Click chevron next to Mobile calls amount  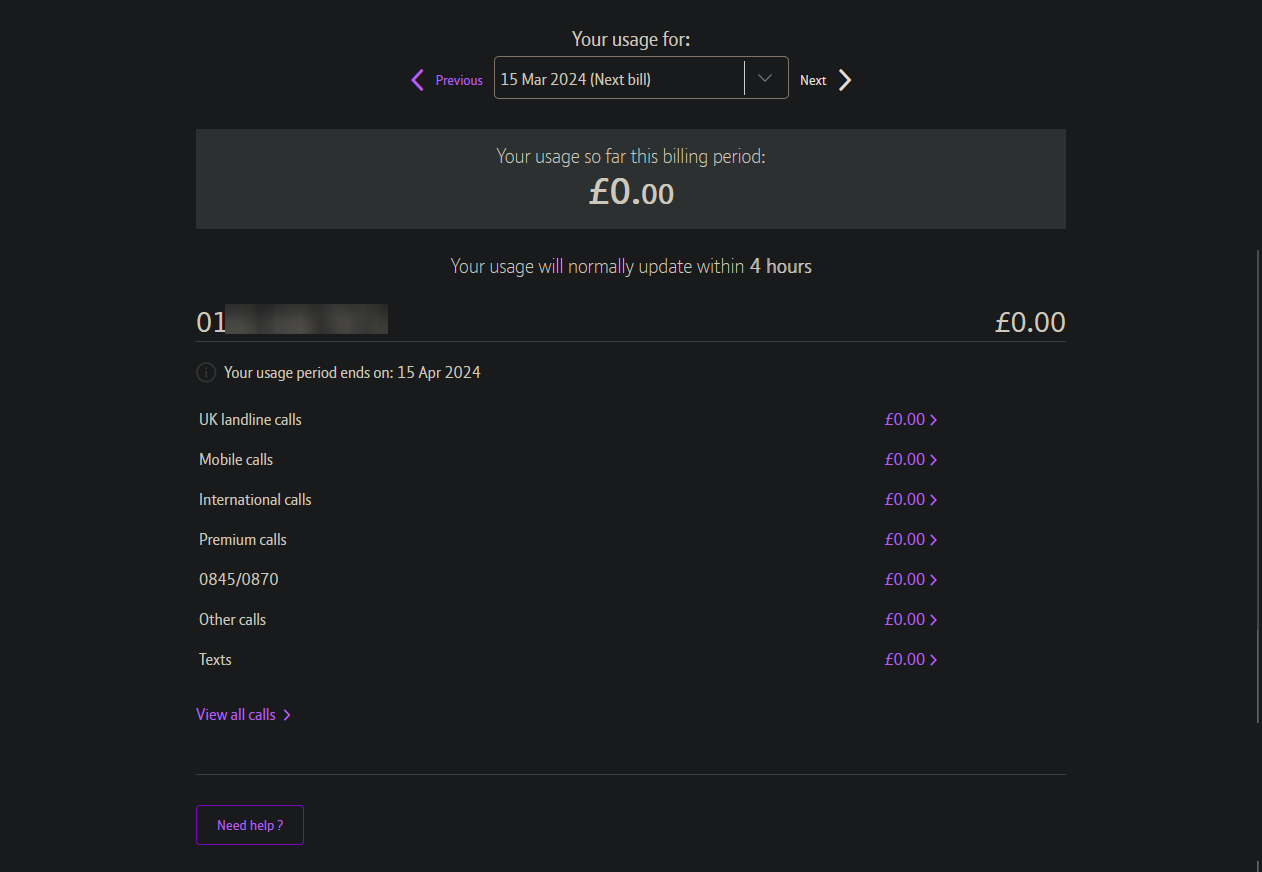point(934,460)
